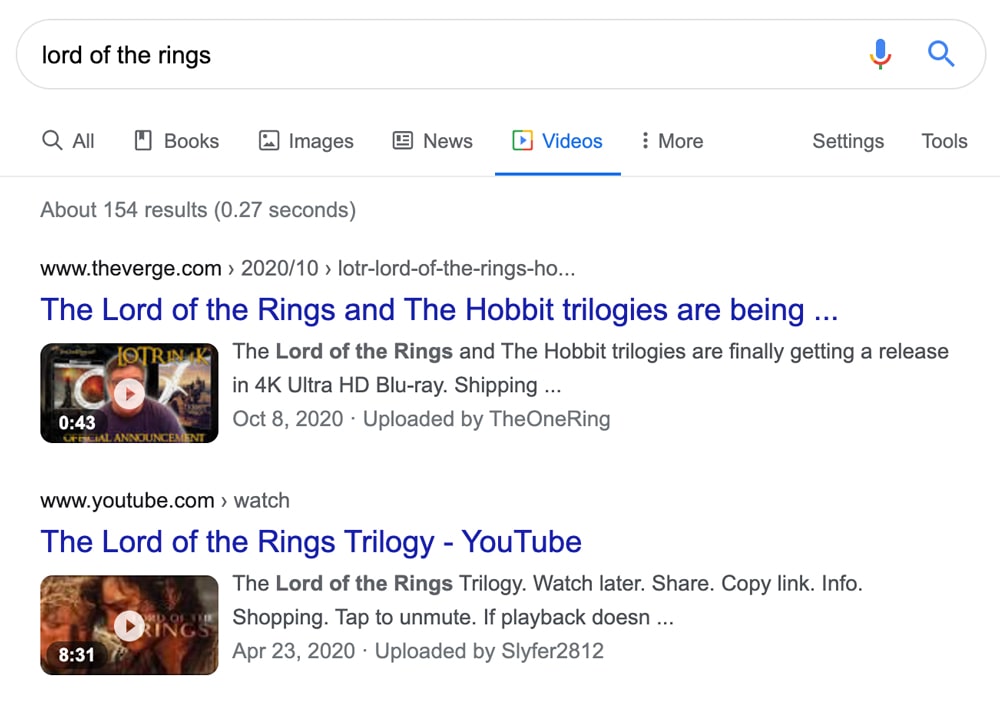Click the microphone voice search icon

[880, 54]
